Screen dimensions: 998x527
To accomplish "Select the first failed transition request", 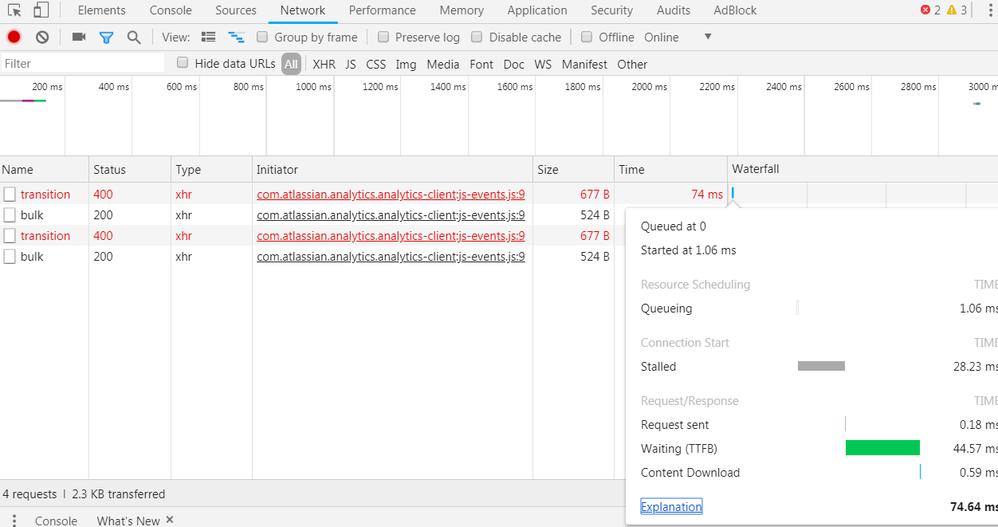I will point(45,194).
